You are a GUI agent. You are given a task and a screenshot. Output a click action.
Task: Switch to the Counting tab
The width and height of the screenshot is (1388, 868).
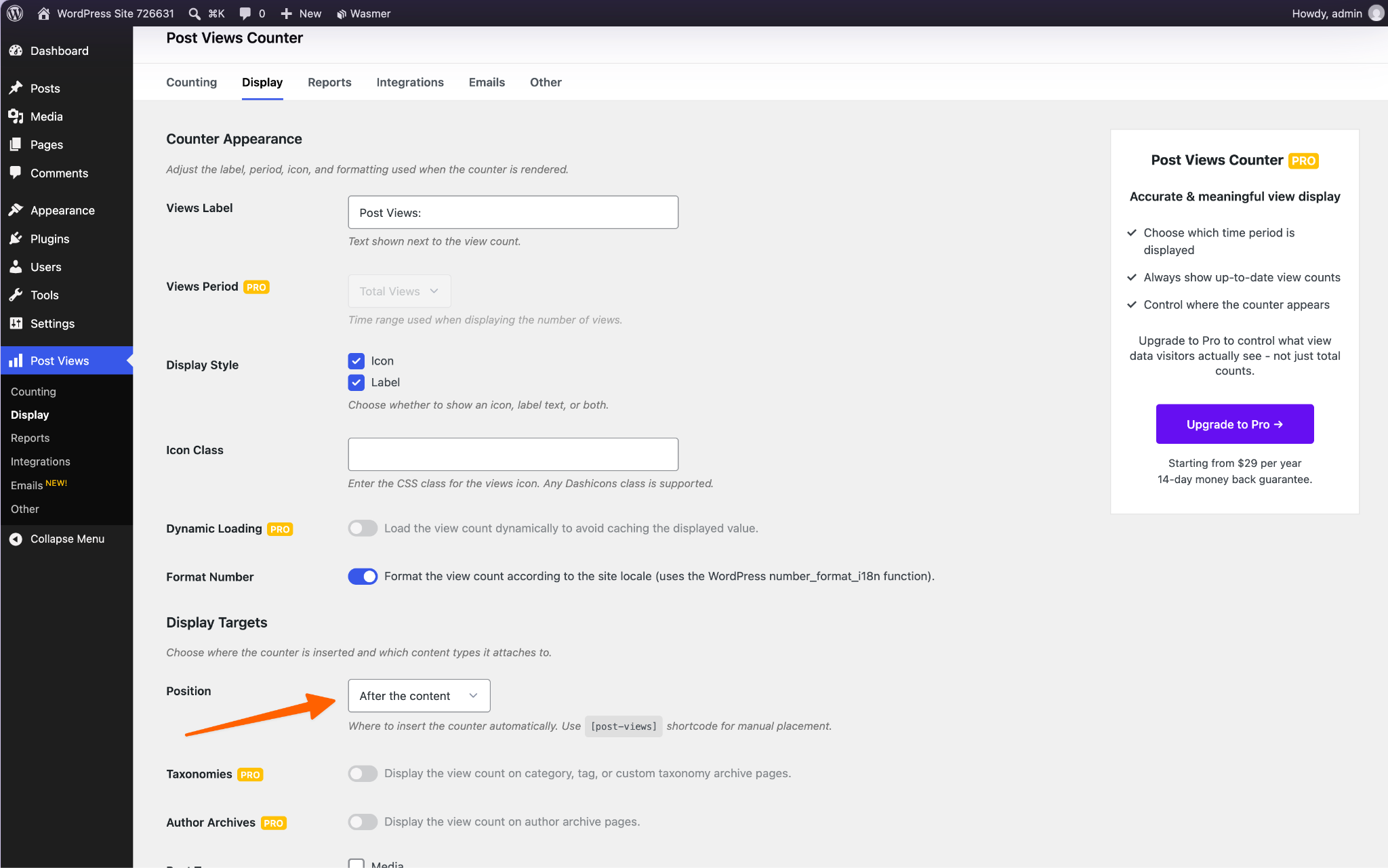pos(191,82)
